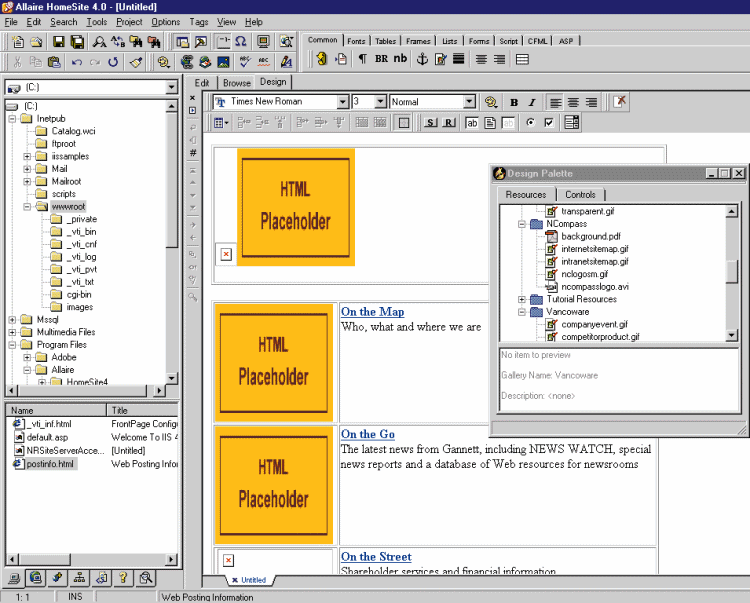Click the file list horizontal scrollbar thumb
Viewport: 750px width, 603px height.
tap(45, 559)
